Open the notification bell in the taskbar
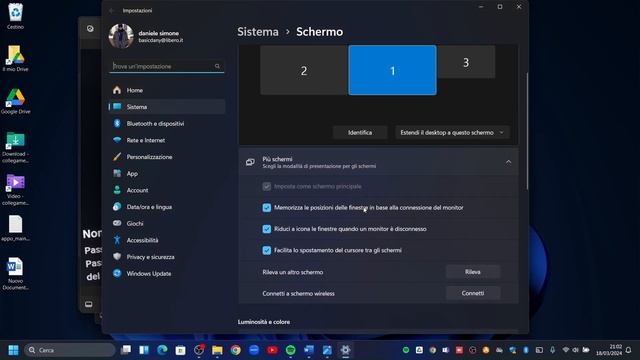640x360 pixels. [629, 350]
